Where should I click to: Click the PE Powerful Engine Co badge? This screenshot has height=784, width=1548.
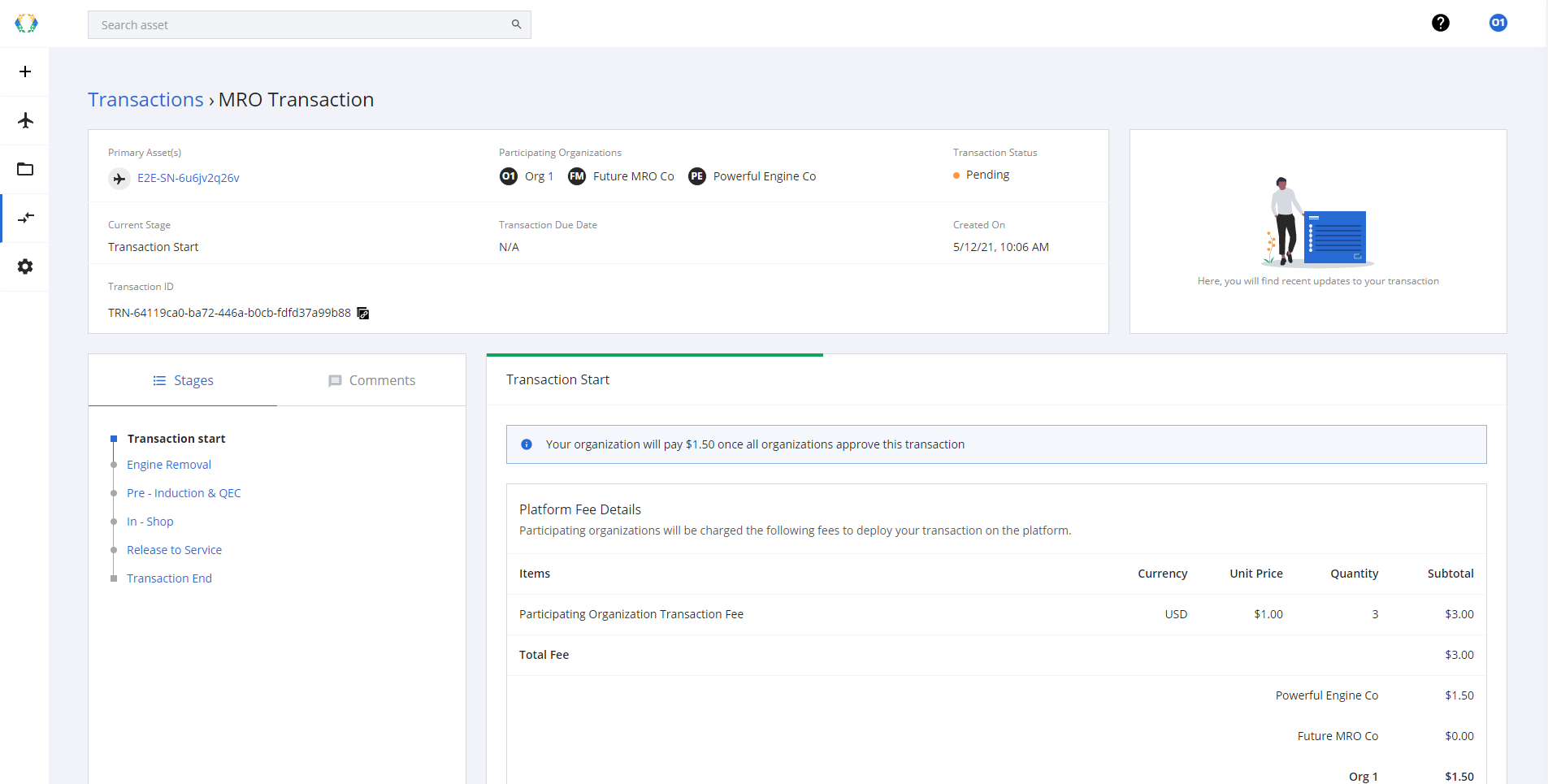(697, 176)
